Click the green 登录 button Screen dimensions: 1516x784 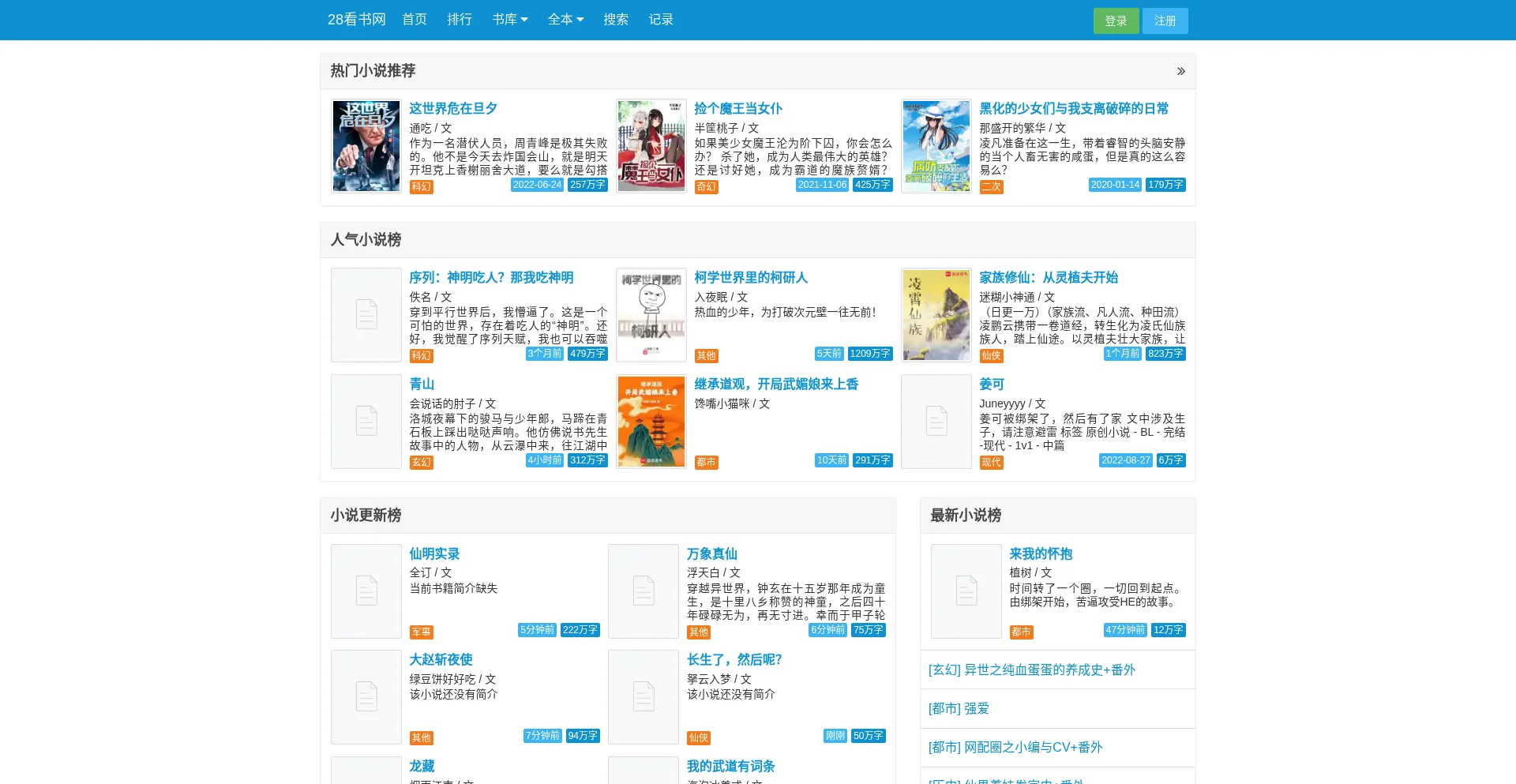point(1116,21)
